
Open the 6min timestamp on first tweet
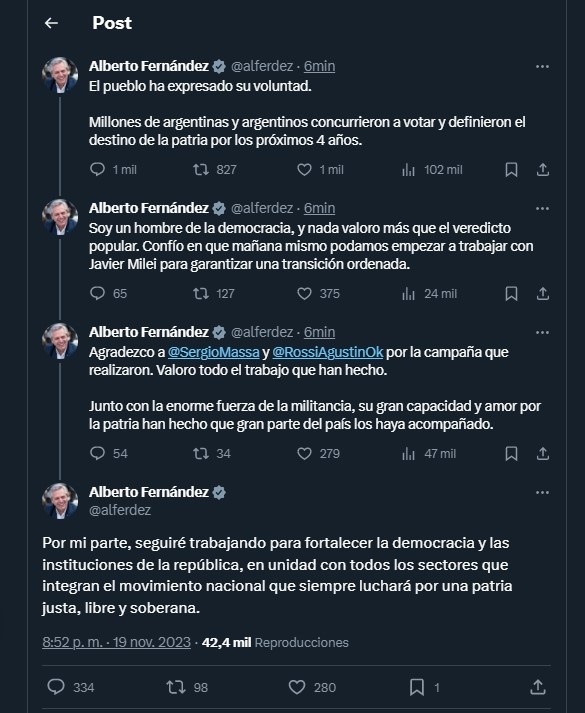point(319,66)
